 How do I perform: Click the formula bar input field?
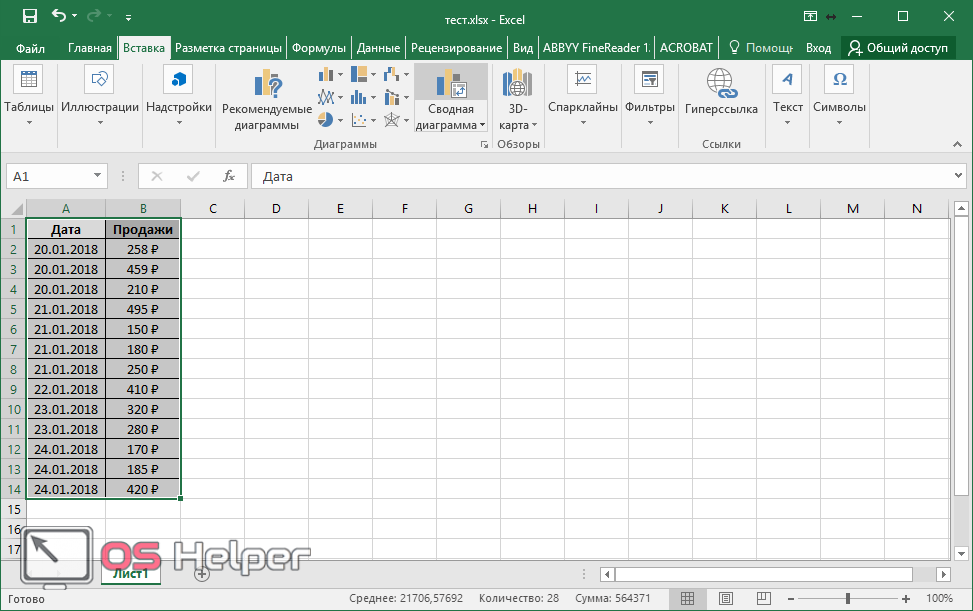(x=600, y=176)
